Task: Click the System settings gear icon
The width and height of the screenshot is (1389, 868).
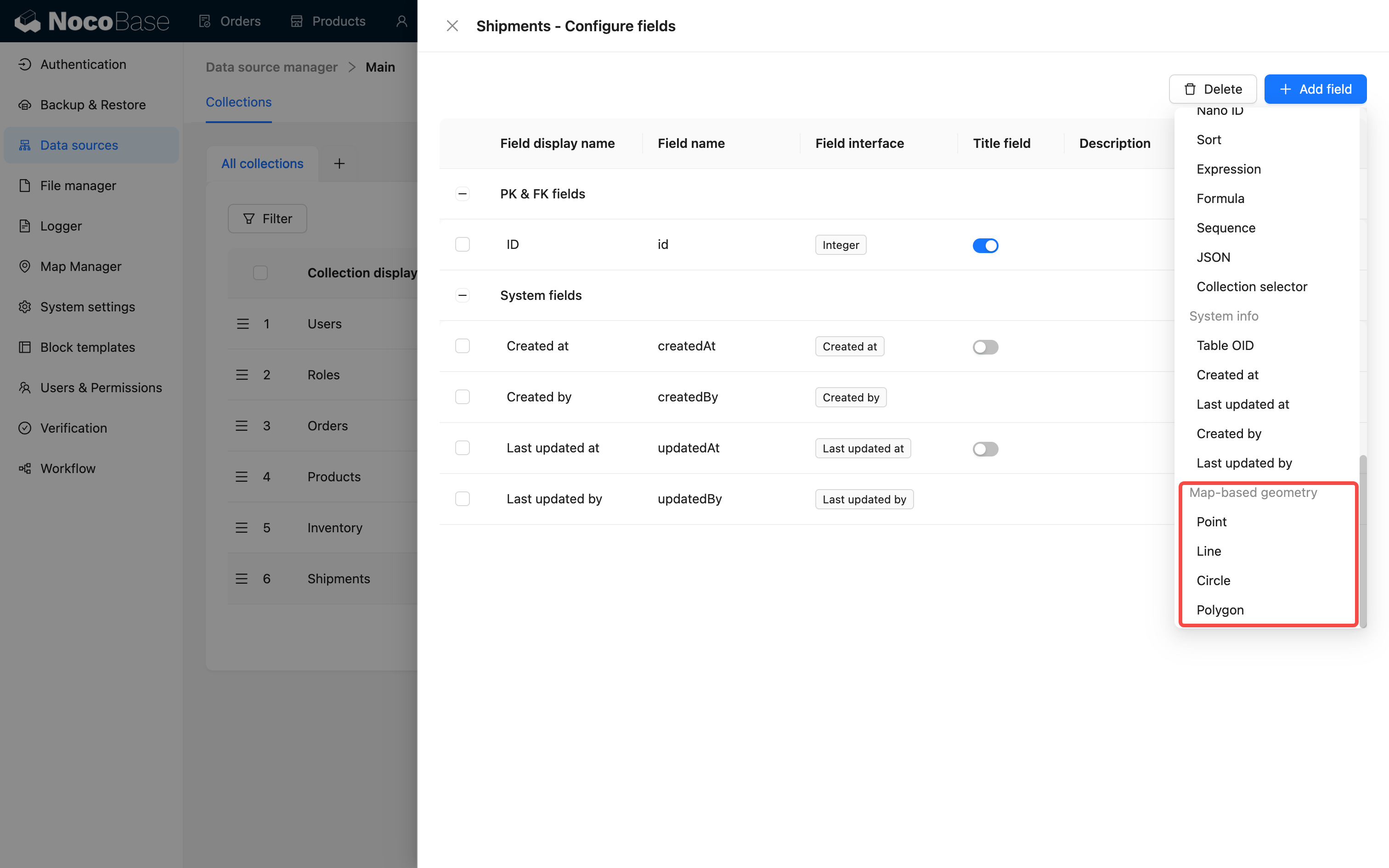Action: 25,307
